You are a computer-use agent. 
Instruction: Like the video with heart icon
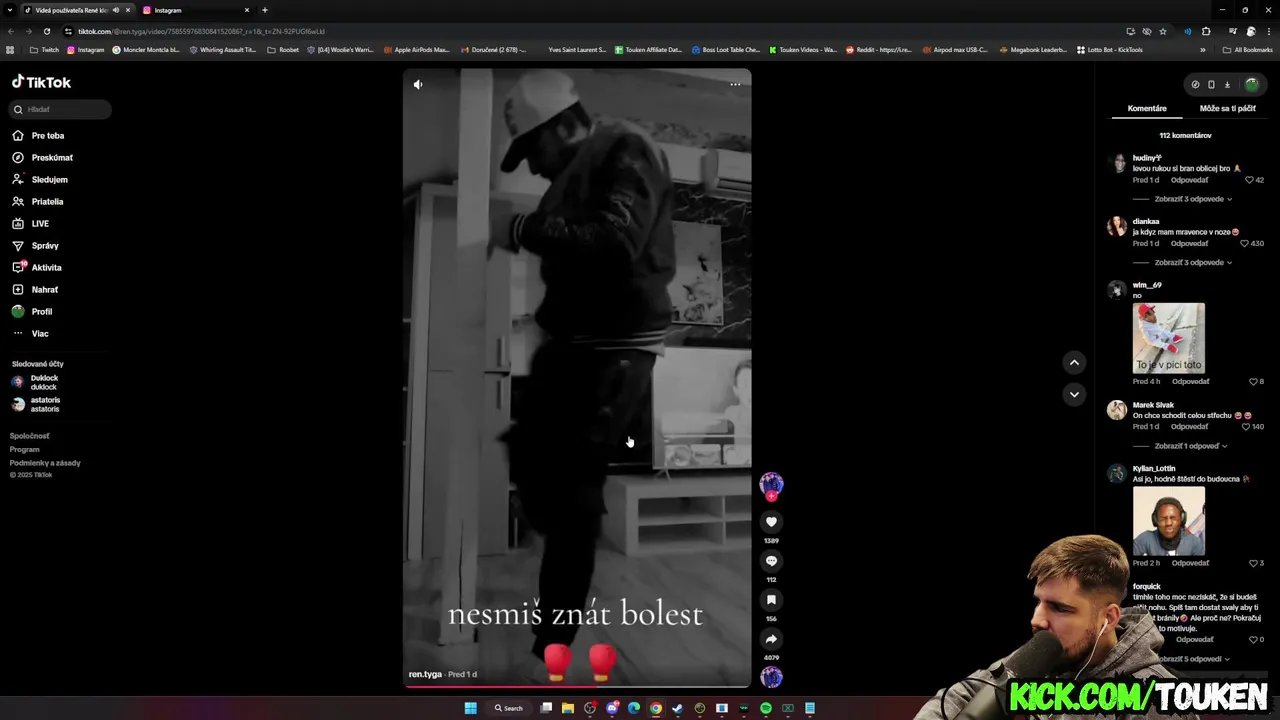(771, 521)
